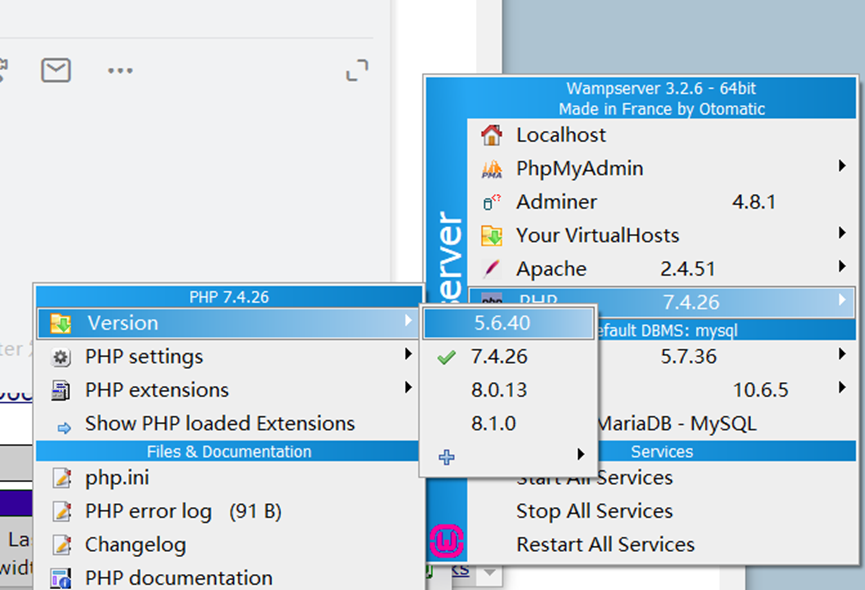The image size is (865, 590).
Task: Click the taskbar dropdown arrow below the menu
Action: pos(489,573)
